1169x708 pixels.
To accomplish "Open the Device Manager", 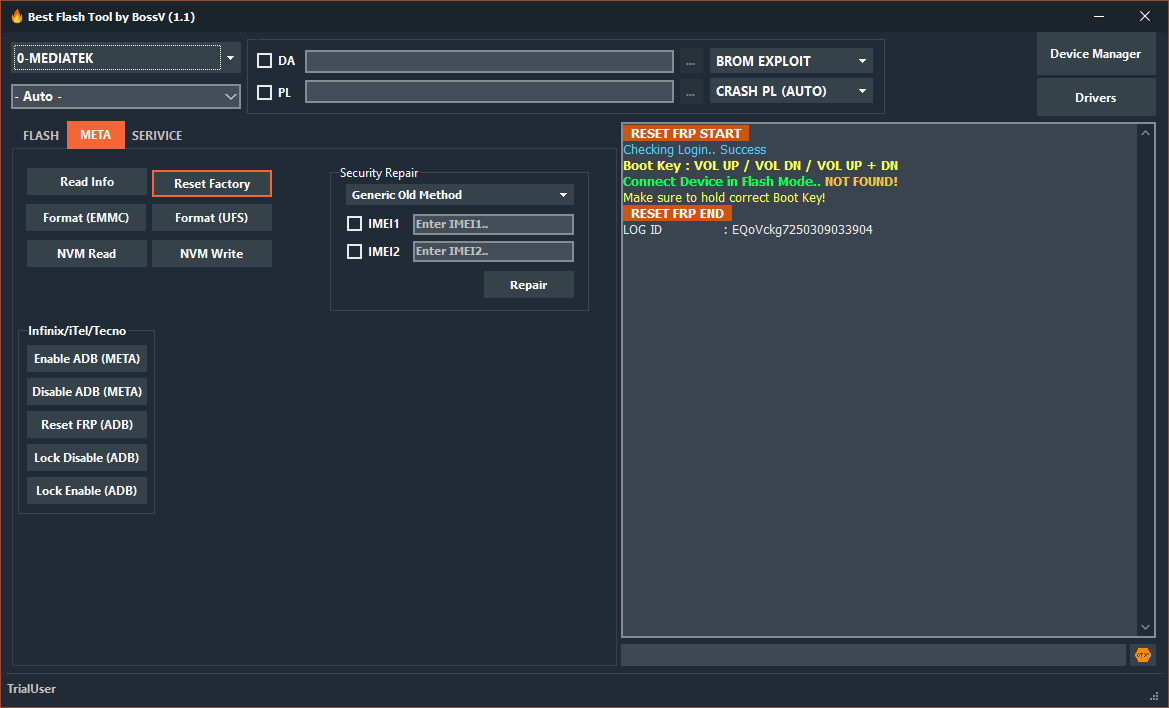I will pos(1095,54).
